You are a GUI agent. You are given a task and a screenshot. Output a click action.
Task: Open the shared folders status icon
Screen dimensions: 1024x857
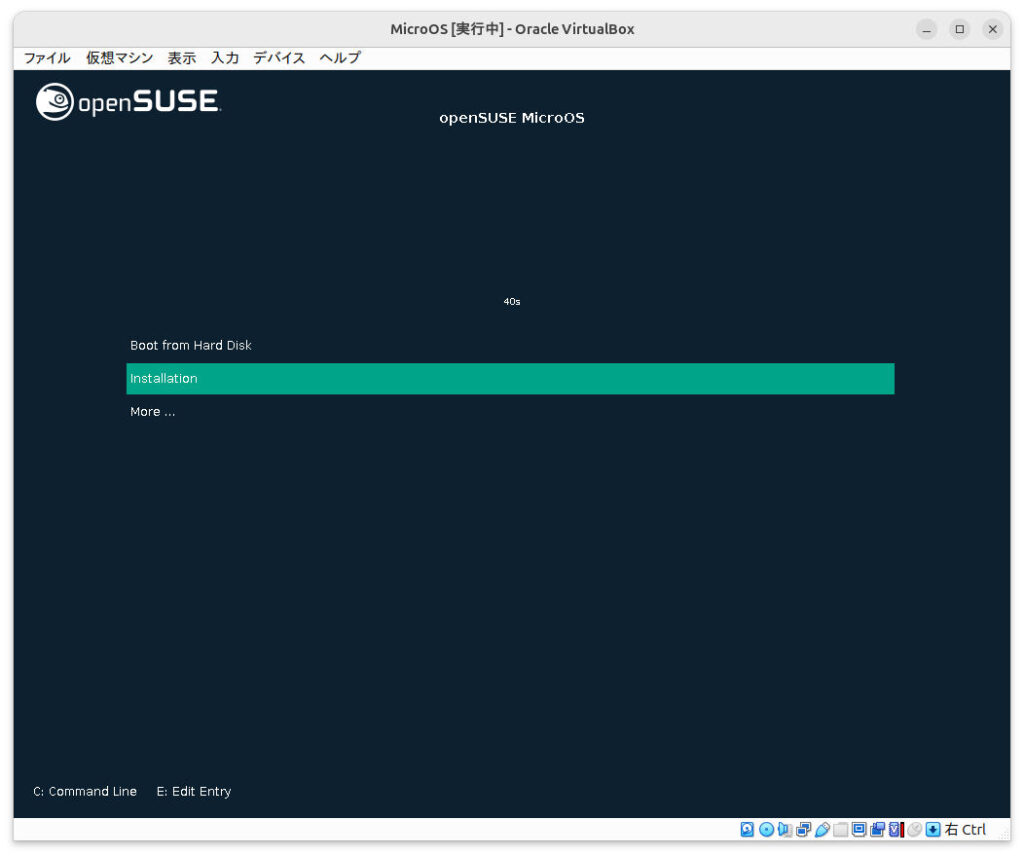[840, 830]
